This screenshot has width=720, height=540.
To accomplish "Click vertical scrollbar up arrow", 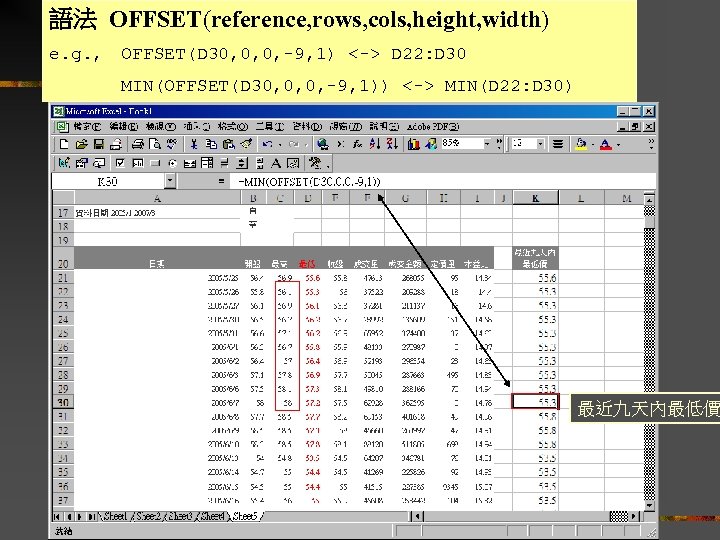I will click(x=649, y=199).
